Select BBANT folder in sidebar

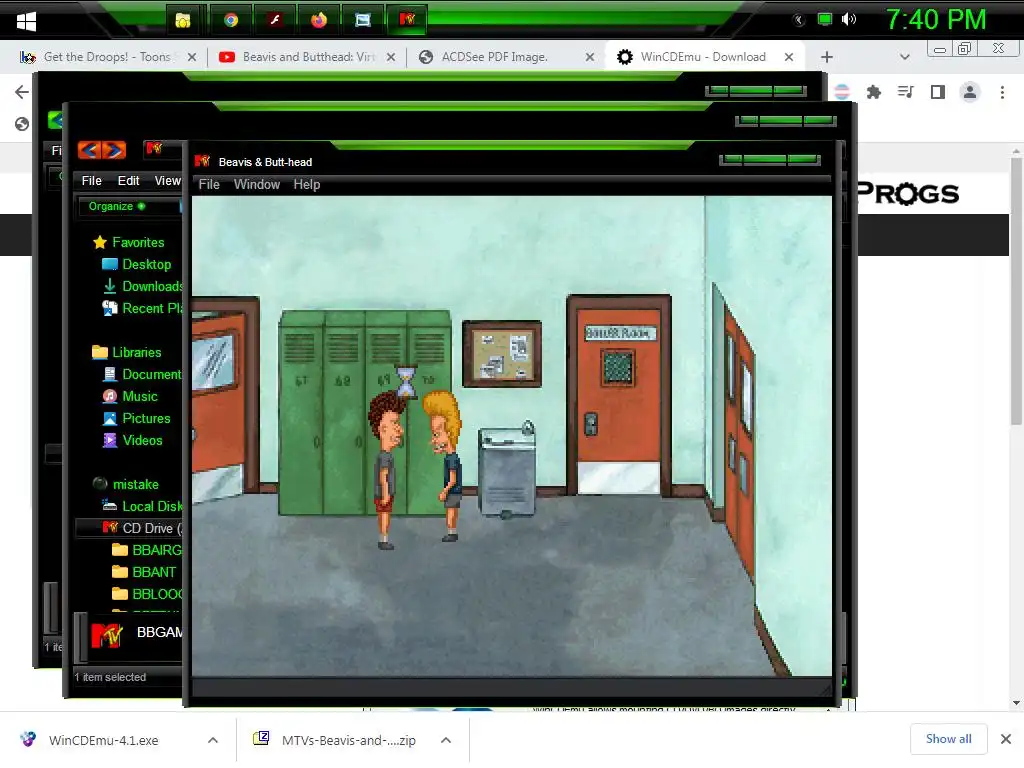coord(144,572)
